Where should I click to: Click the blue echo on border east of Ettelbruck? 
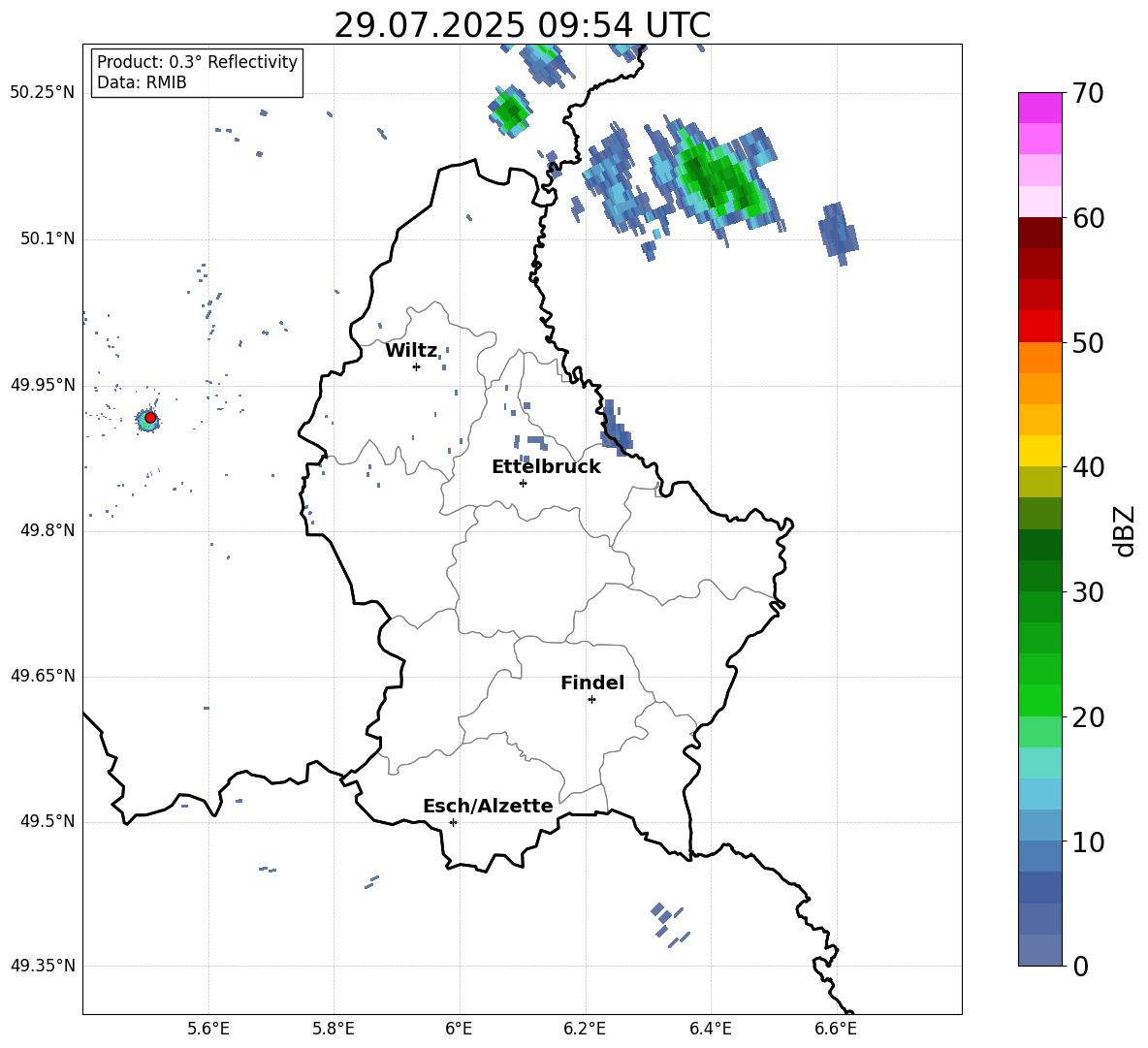tap(617, 430)
